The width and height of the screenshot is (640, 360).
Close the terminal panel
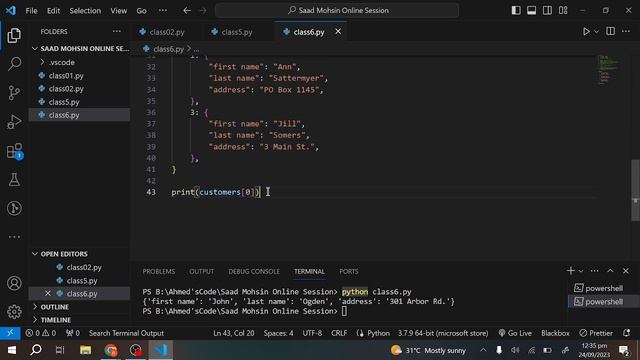click(626, 271)
